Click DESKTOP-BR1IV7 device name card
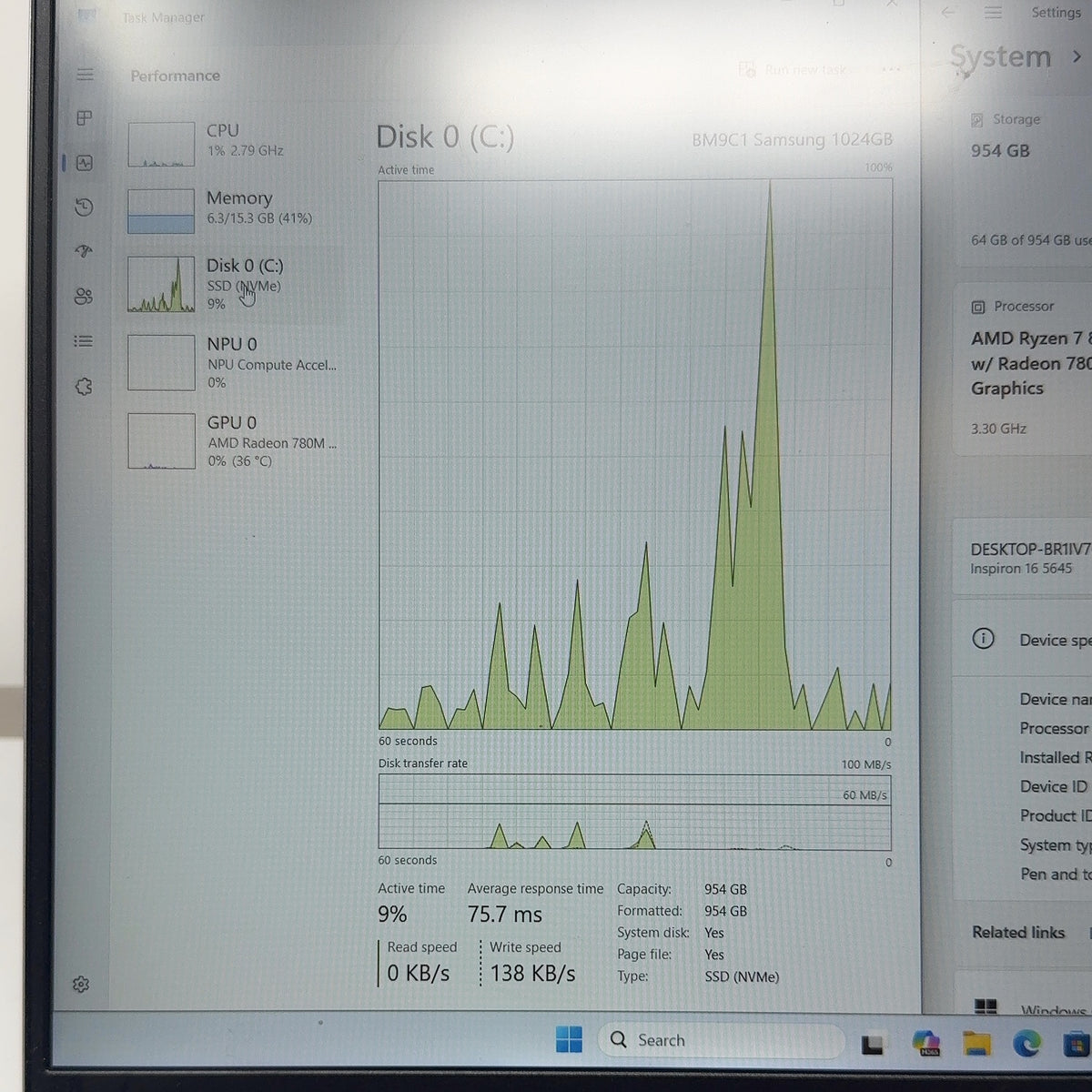 (x=1023, y=558)
